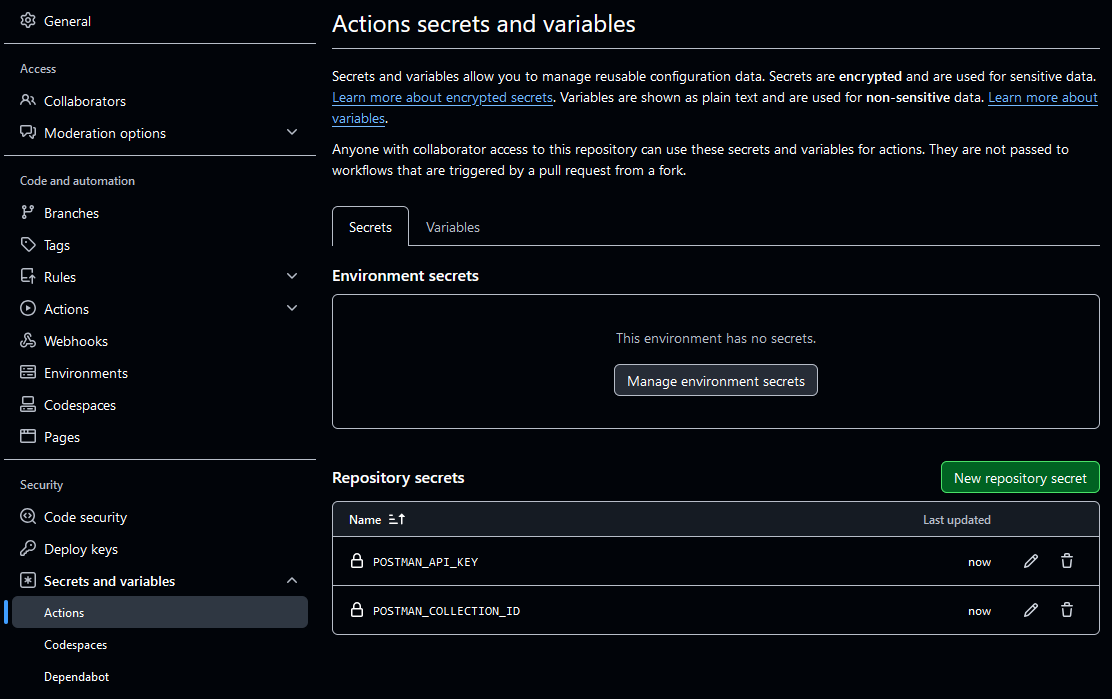The image size is (1112, 699).
Task: Expand the Rules section
Action: pyautogui.click(x=291, y=275)
